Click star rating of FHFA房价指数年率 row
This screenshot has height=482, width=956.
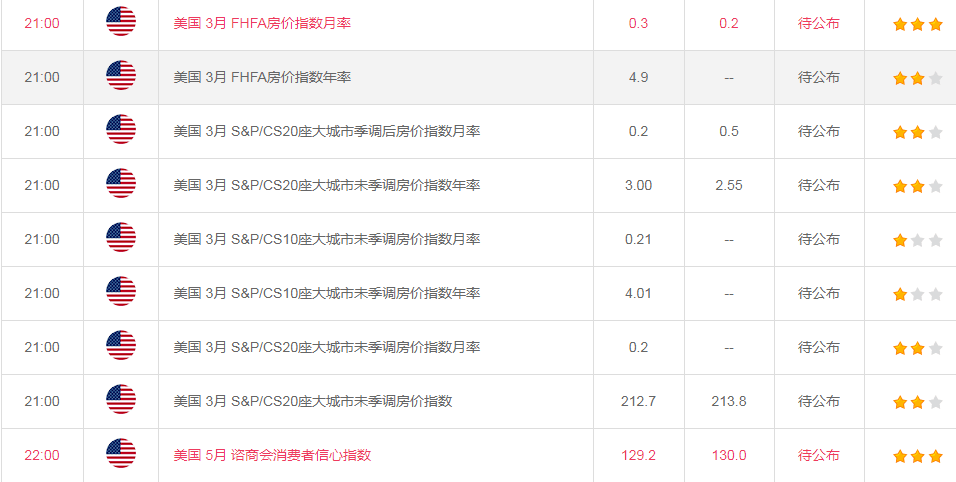pyautogui.click(x=918, y=78)
